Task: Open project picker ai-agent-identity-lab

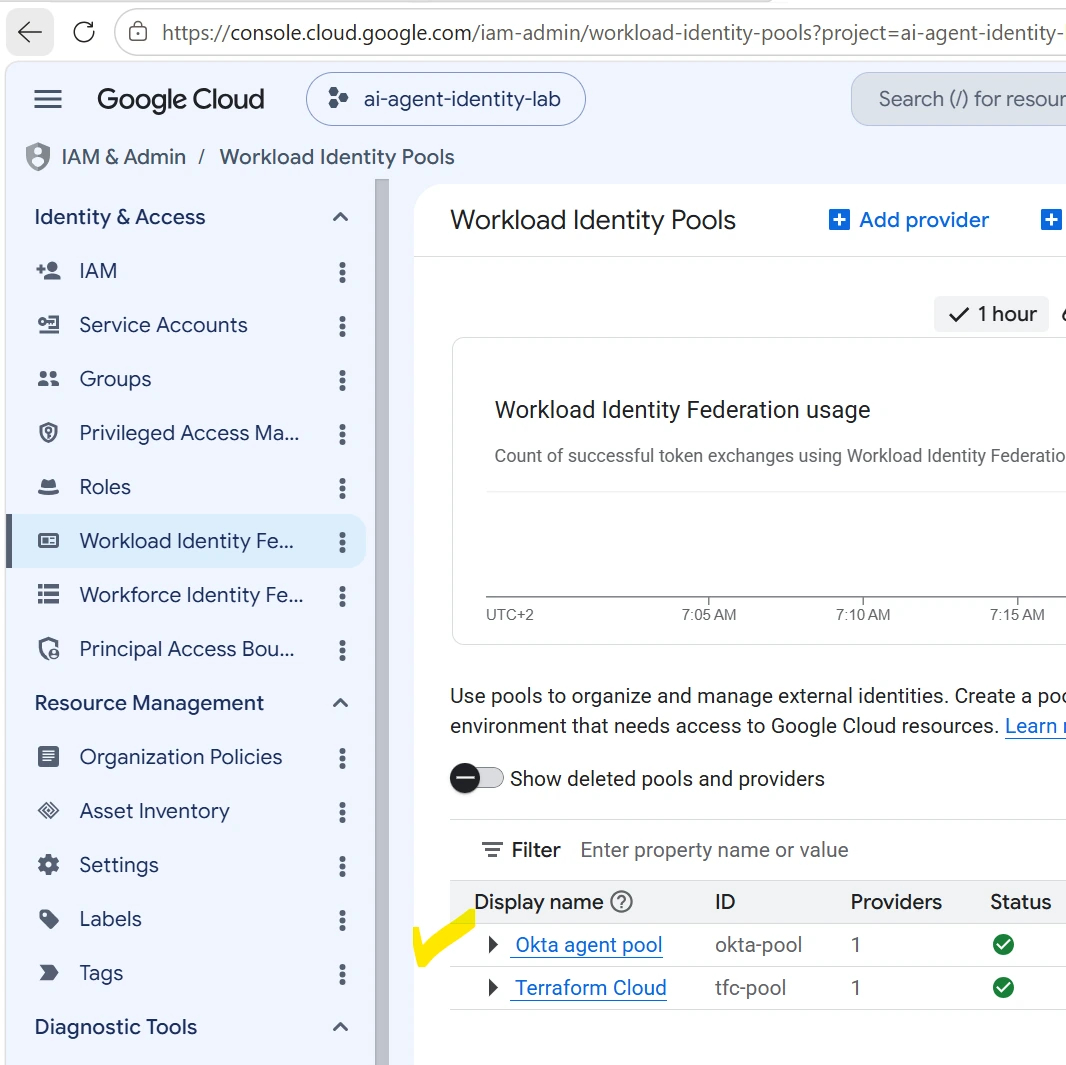Action: [x=445, y=99]
